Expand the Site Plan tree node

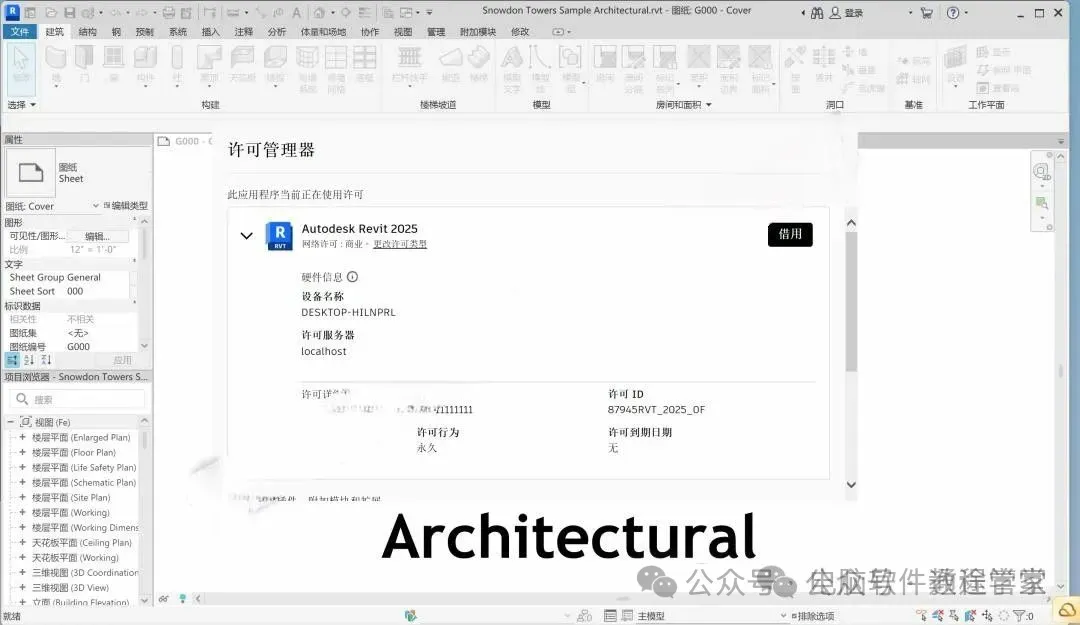(x=22, y=497)
